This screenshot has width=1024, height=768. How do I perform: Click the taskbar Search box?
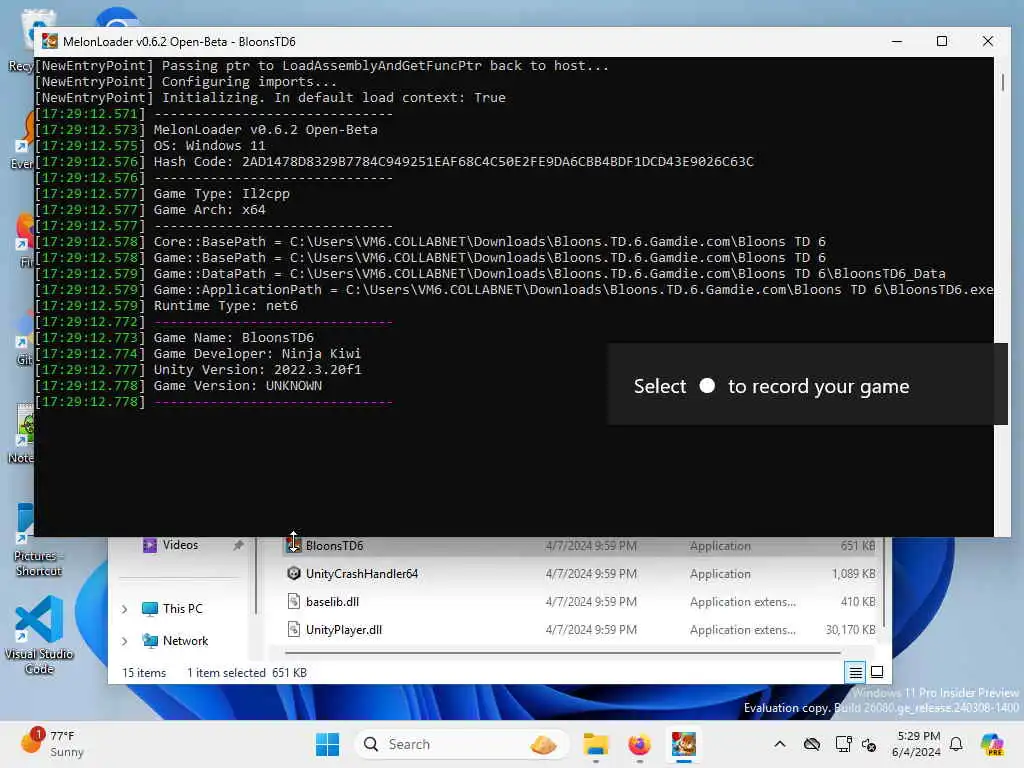coord(461,744)
